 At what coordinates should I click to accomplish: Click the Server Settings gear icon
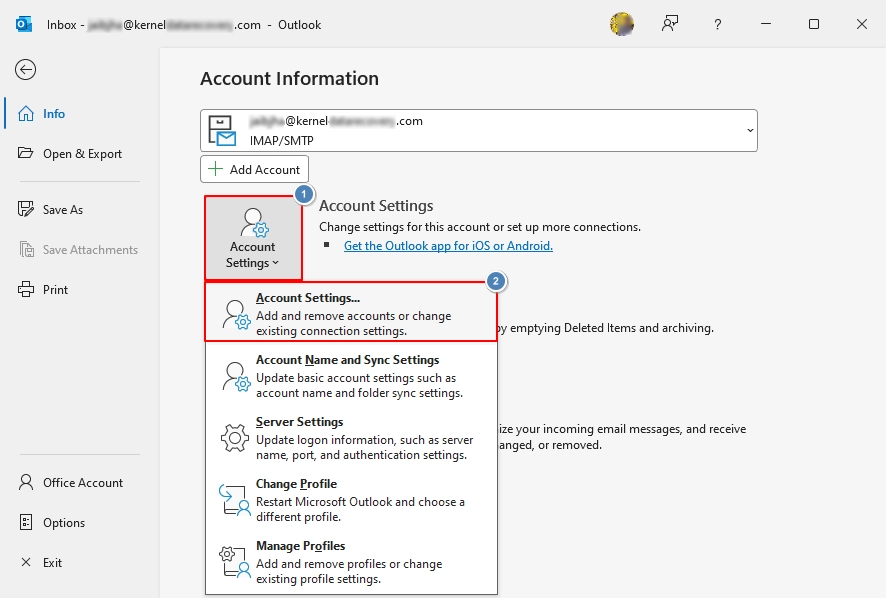point(235,438)
